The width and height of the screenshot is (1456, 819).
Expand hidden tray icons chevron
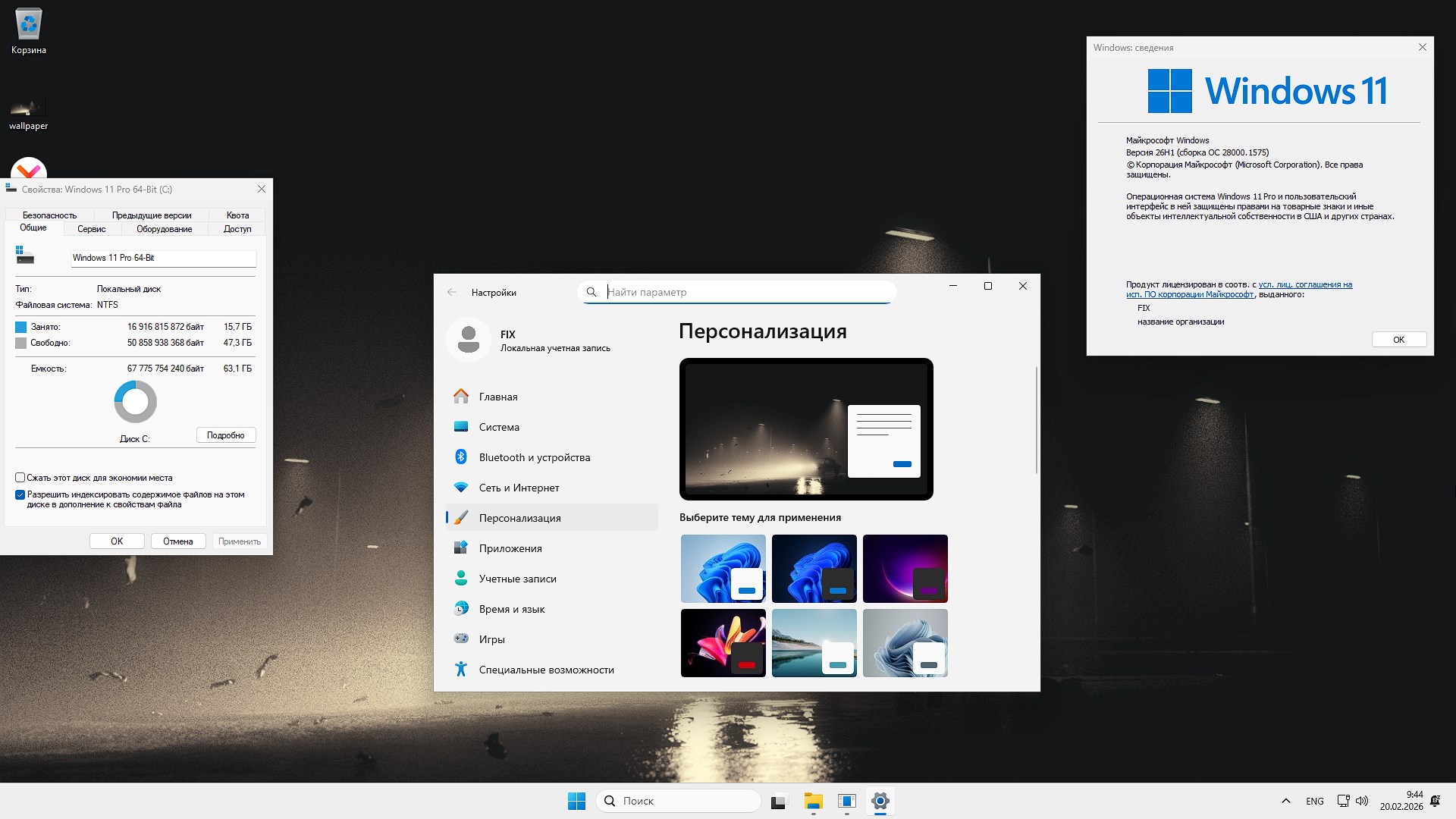tap(1286, 801)
